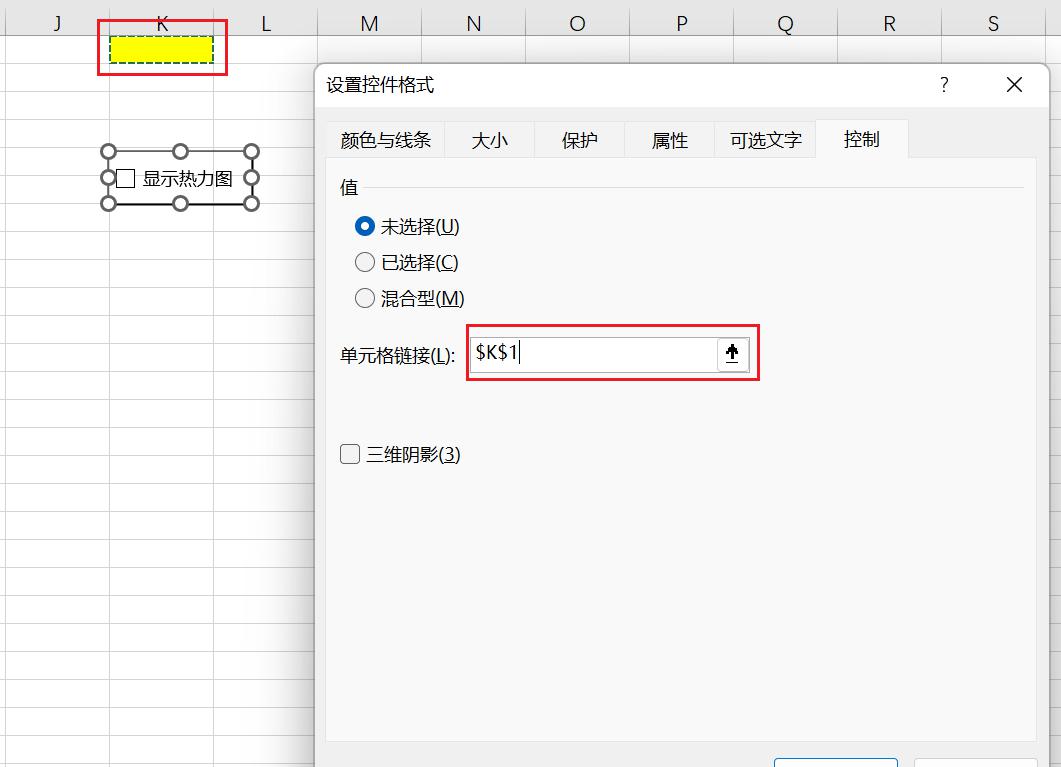Open the help question mark in dialog
Image resolution: width=1061 pixels, height=767 pixels.
[x=944, y=85]
